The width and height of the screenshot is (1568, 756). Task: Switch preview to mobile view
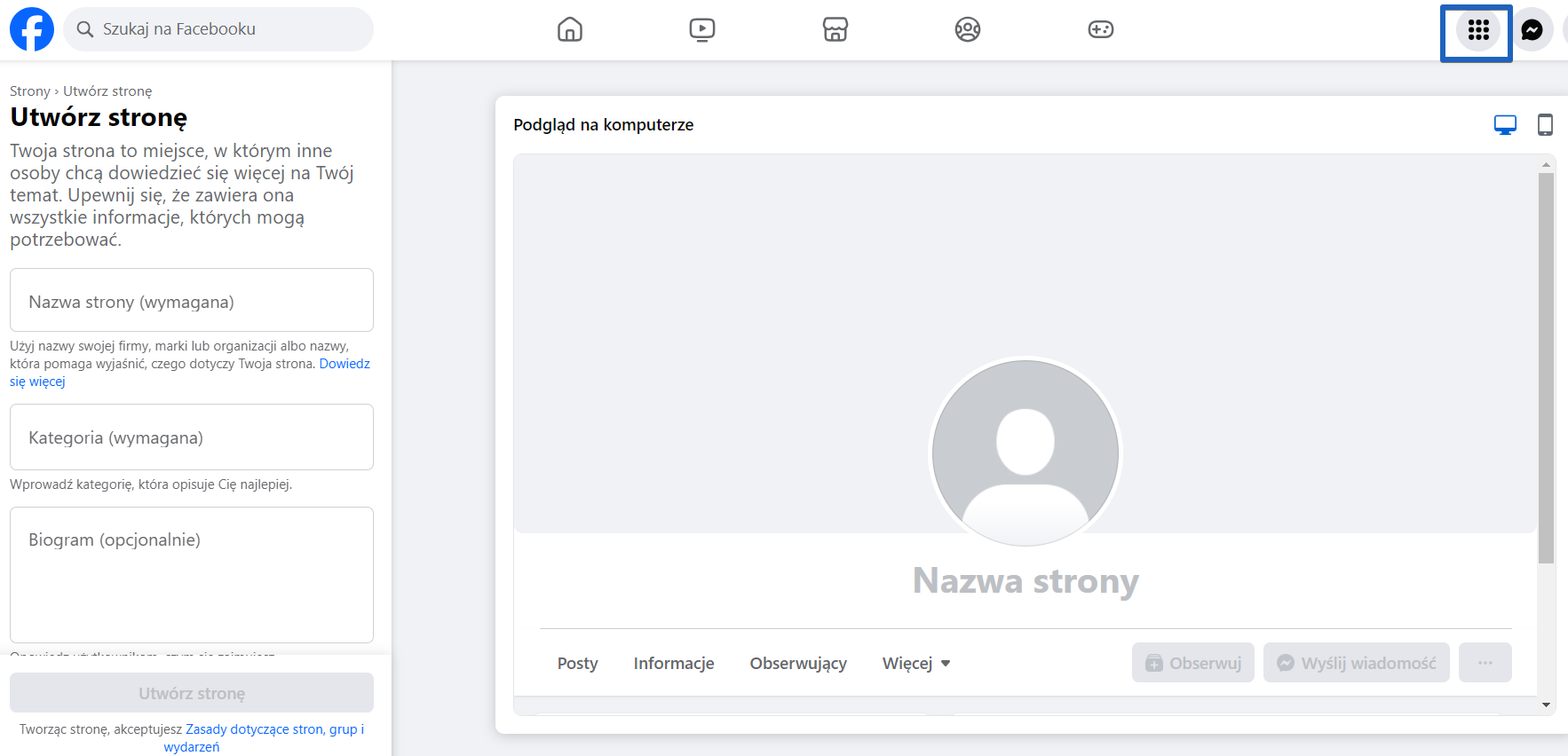[x=1545, y=124]
